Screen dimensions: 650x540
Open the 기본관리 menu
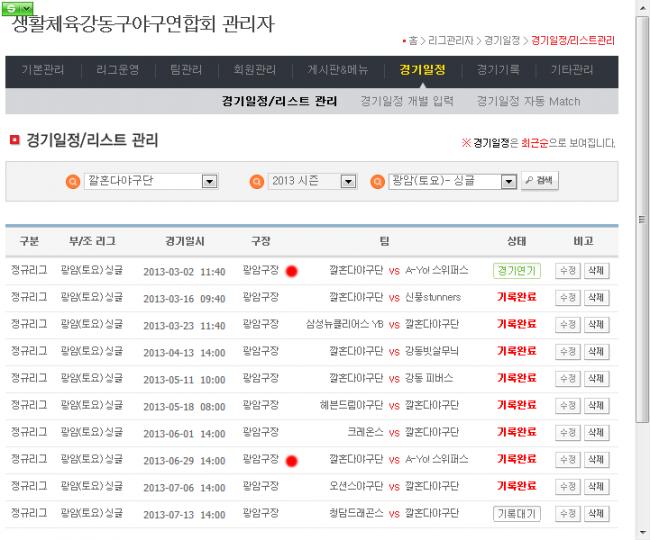point(43,70)
